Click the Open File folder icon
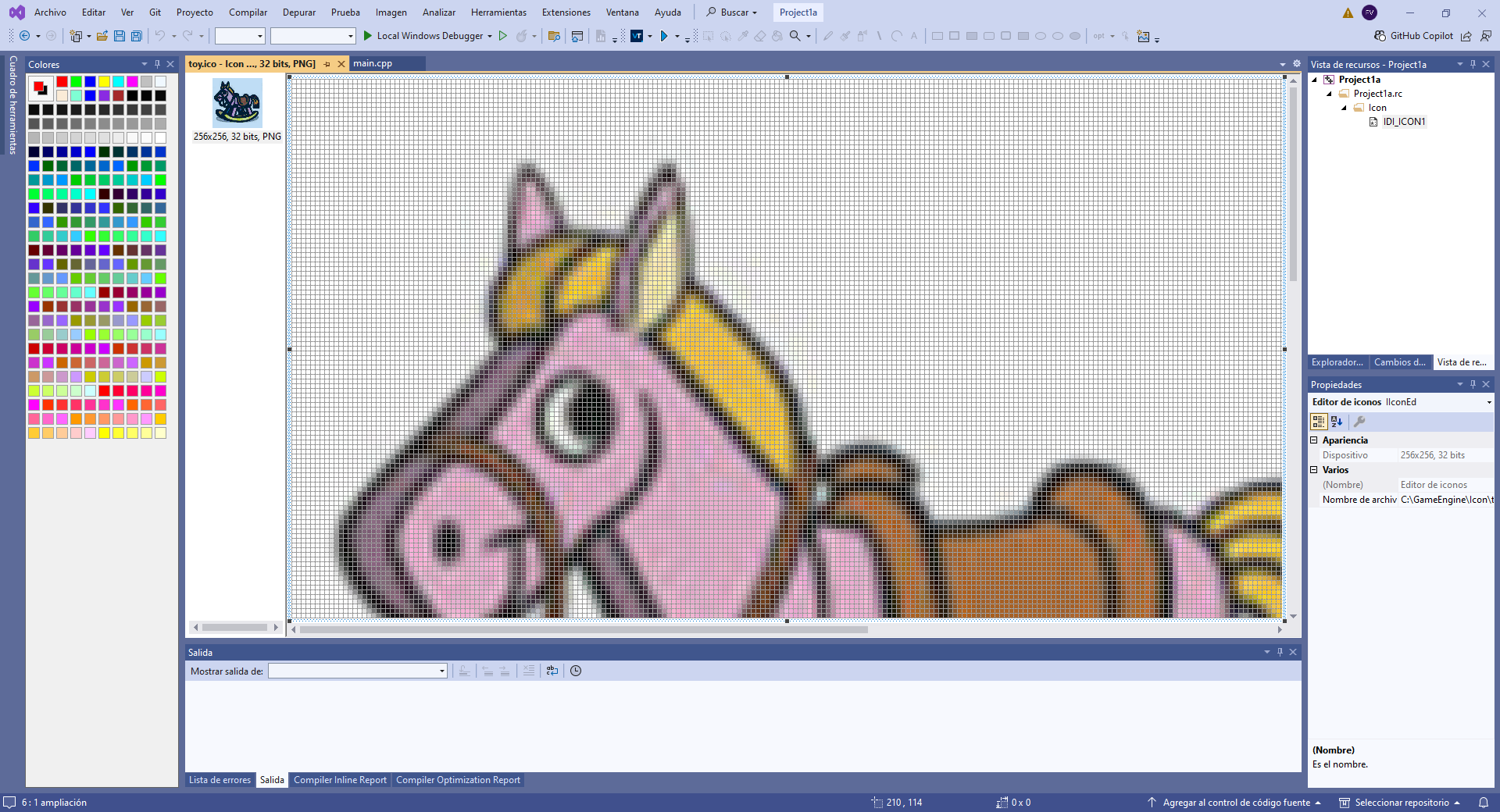The image size is (1500, 812). click(102, 36)
